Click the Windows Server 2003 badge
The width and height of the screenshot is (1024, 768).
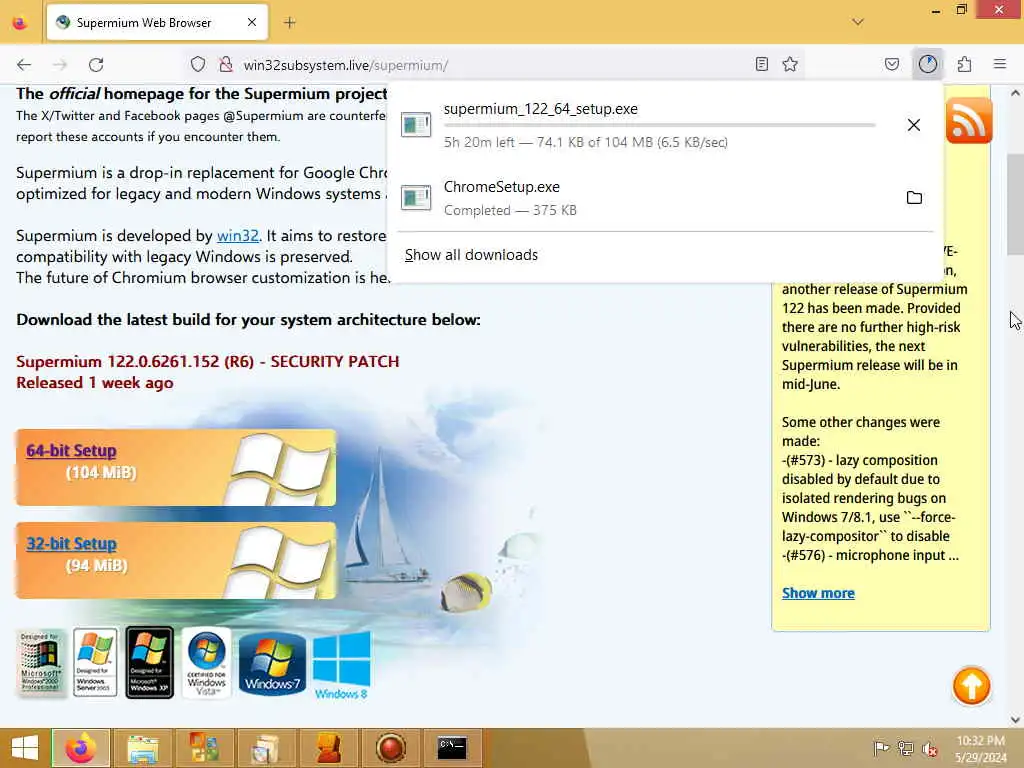[95, 663]
